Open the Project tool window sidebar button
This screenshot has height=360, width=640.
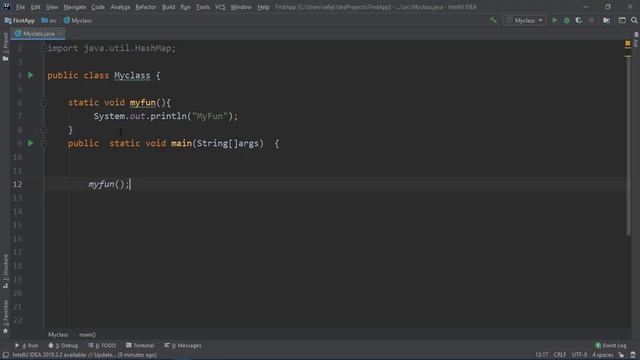[5, 47]
